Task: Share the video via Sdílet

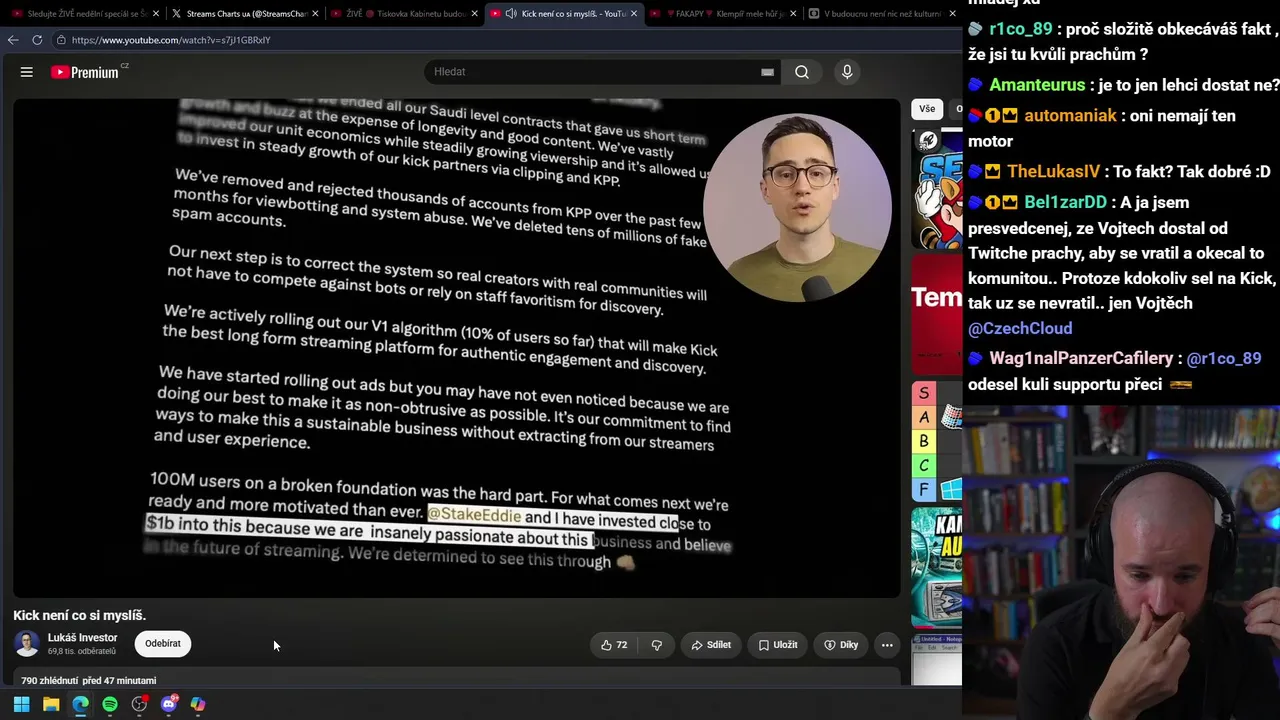Action: pyautogui.click(x=711, y=645)
